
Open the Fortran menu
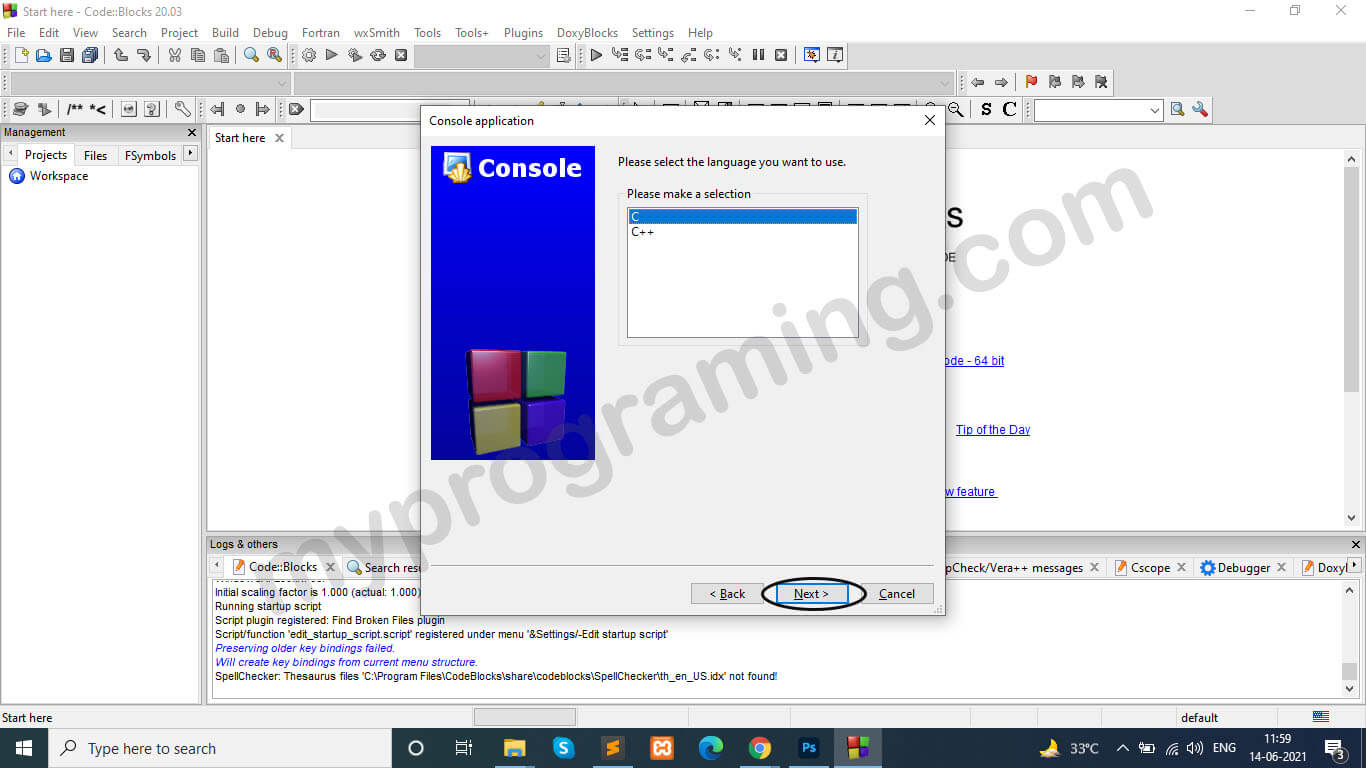320,32
